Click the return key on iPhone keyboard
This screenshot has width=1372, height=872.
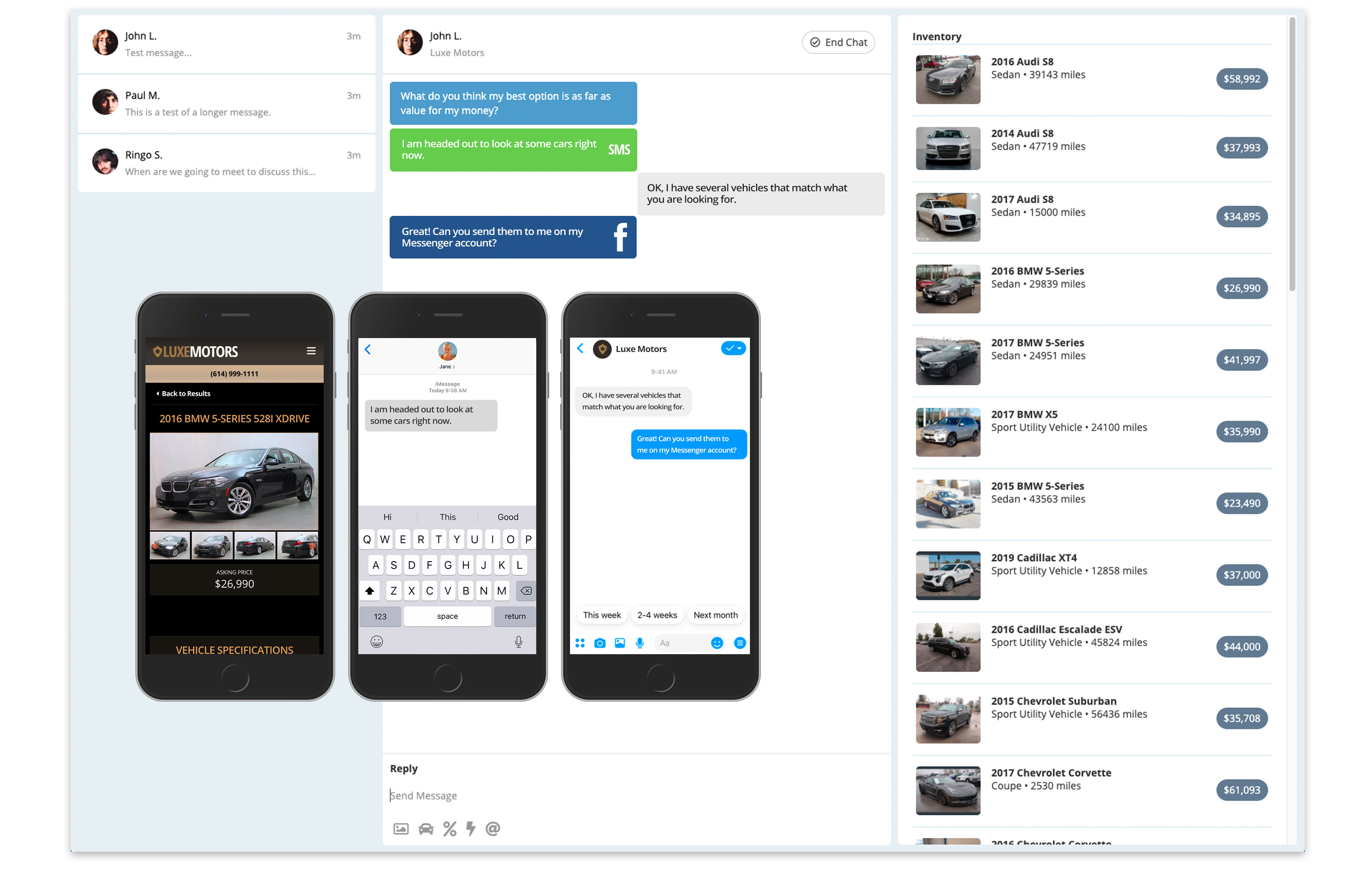click(x=515, y=616)
